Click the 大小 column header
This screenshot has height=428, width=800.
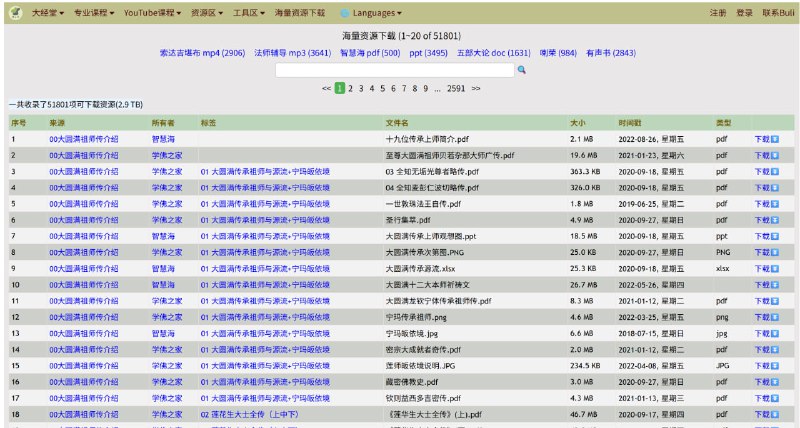click(x=578, y=123)
